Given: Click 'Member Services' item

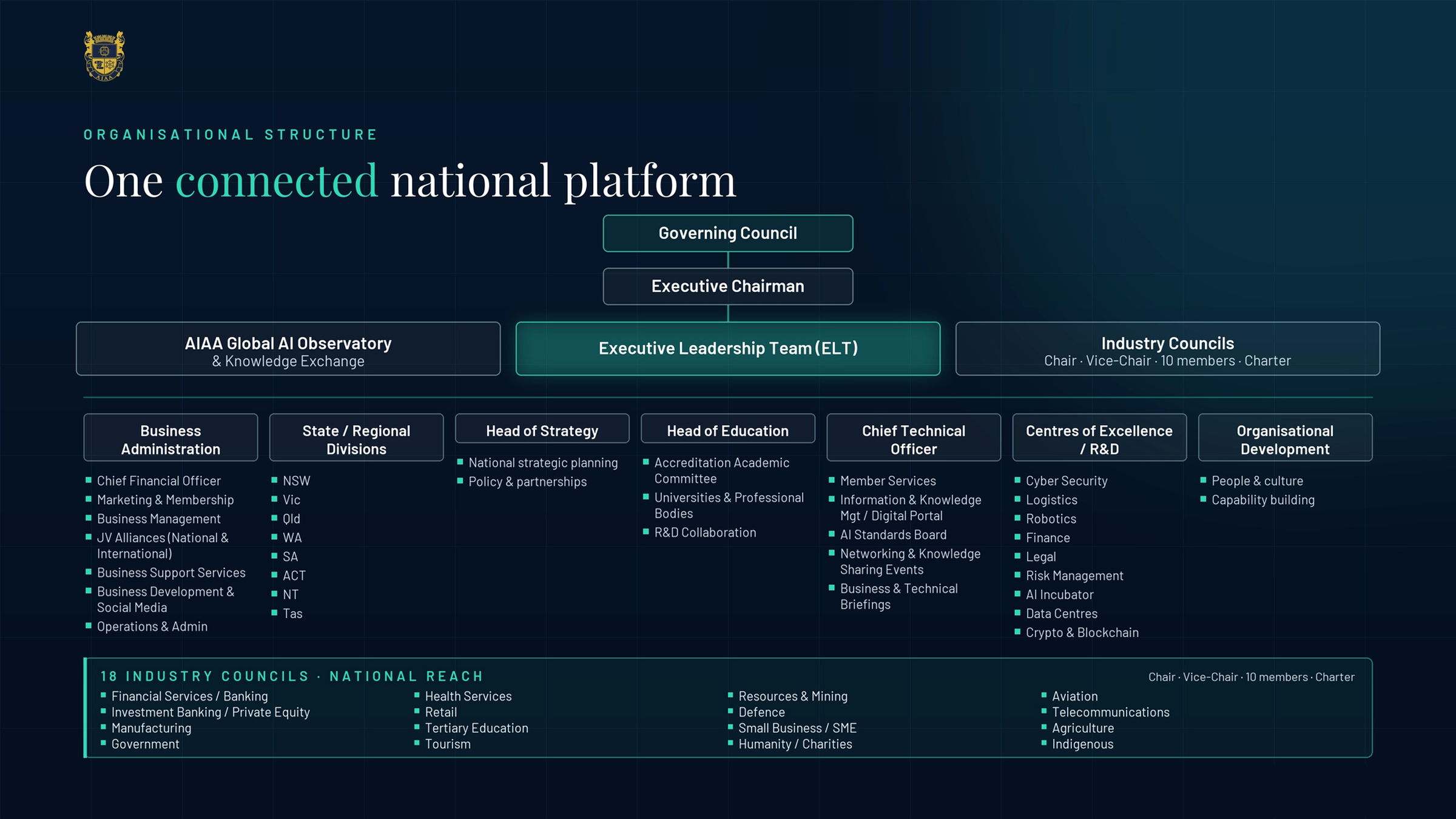Looking at the screenshot, I should tap(888, 481).
